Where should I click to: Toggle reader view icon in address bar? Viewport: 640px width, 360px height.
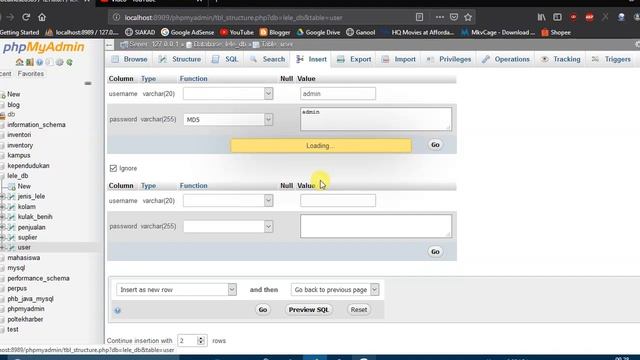[419, 17]
